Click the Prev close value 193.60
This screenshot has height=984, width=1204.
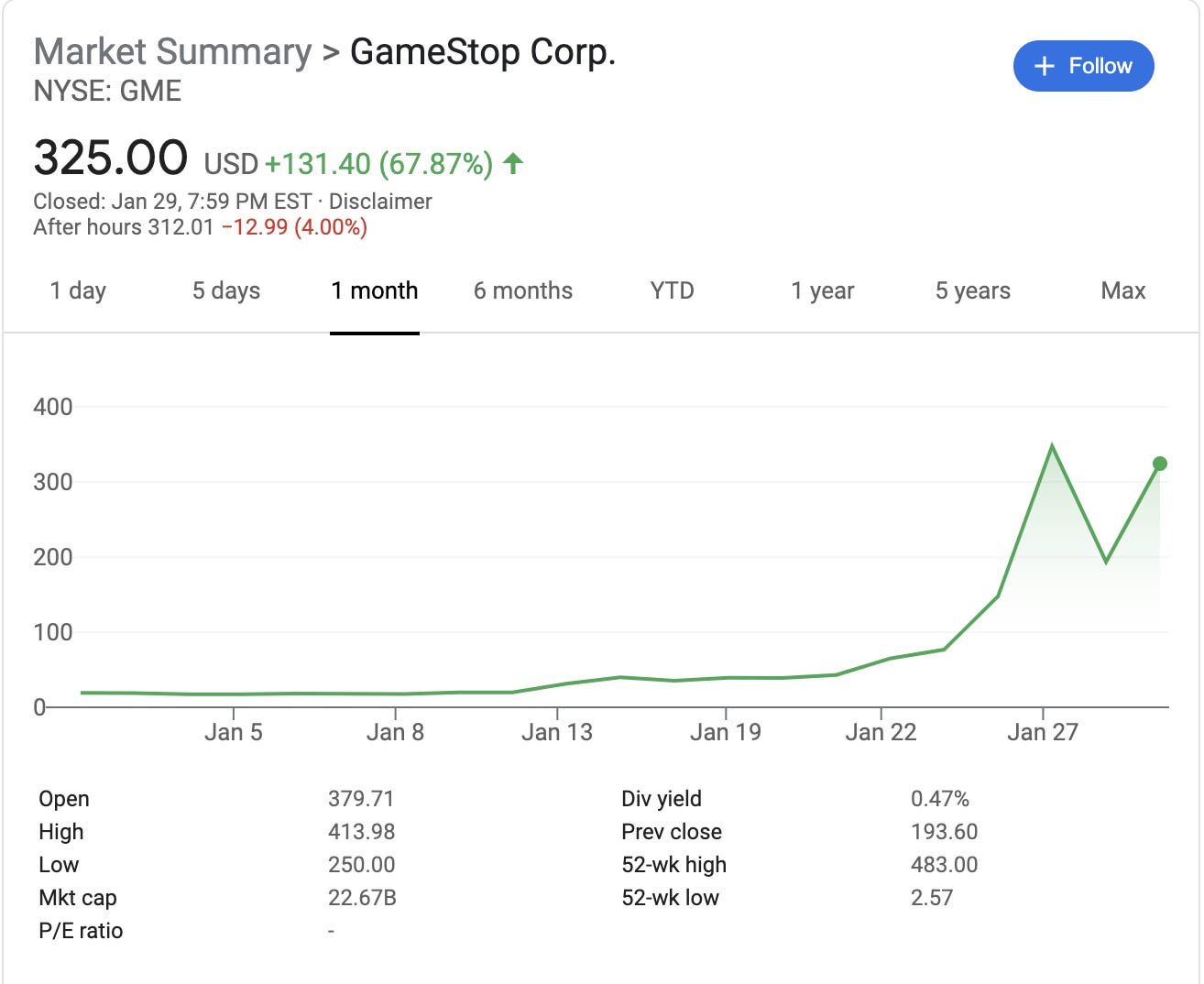pos(944,832)
